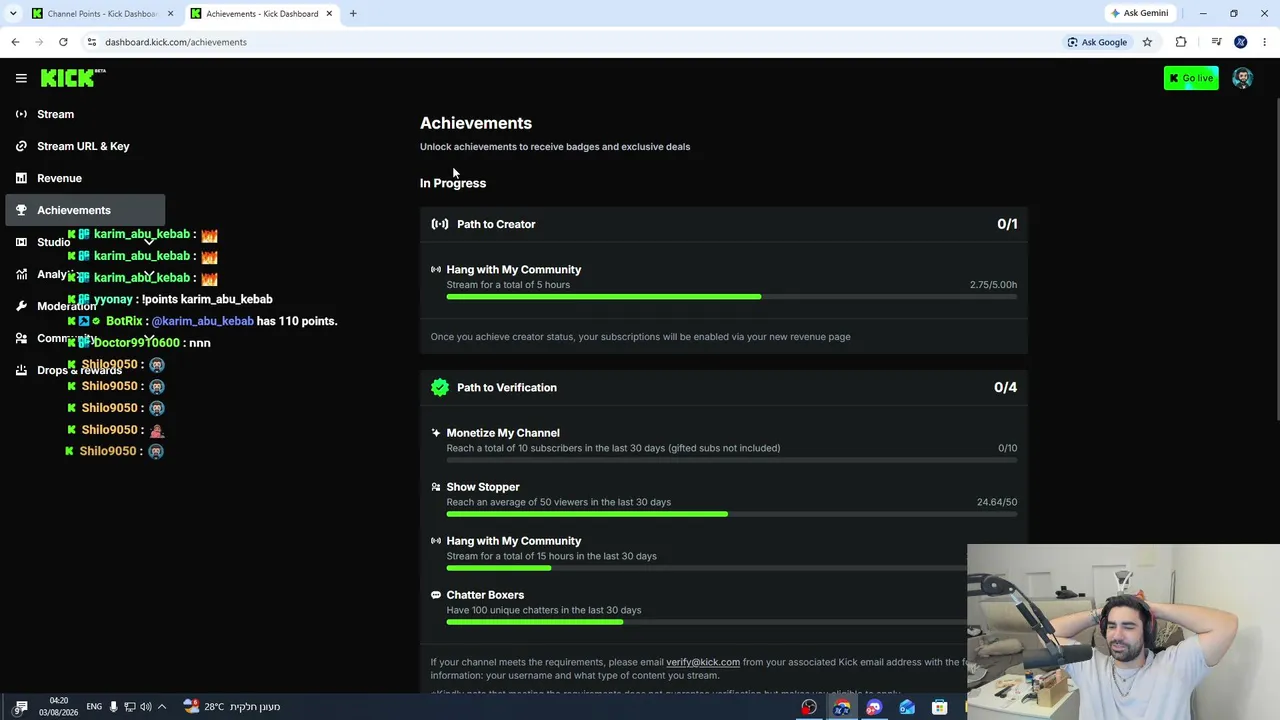Click the Studio film icon
The width and height of the screenshot is (1280, 720).
(x=21, y=242)
